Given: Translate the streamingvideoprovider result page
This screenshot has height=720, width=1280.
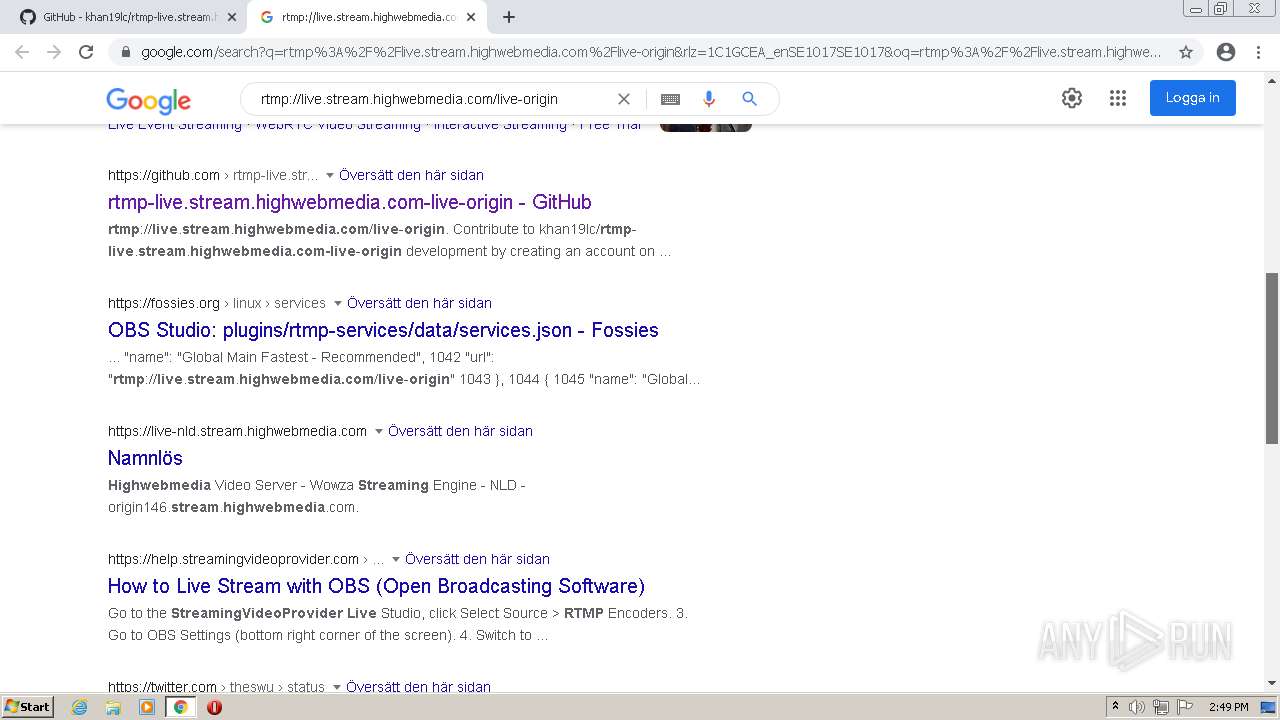Looking at the screenshot, I should click(477, 559).
